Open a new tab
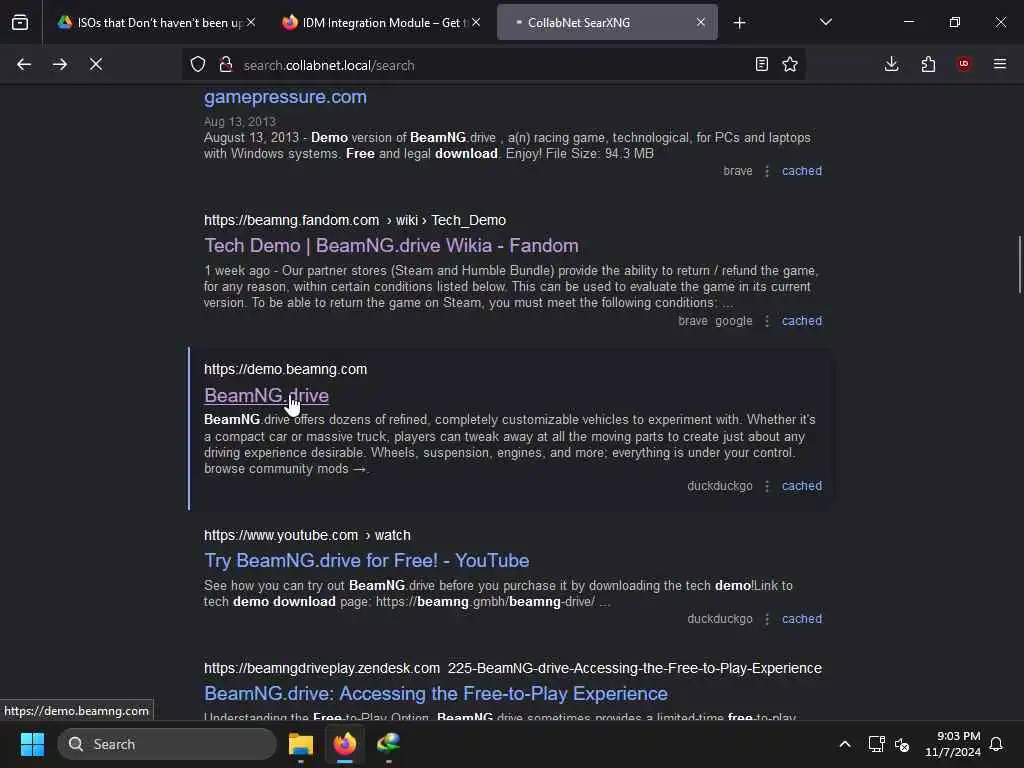The height and width of the screenshot is (768, 1024). pyautogui.click(x=739, y=23)
